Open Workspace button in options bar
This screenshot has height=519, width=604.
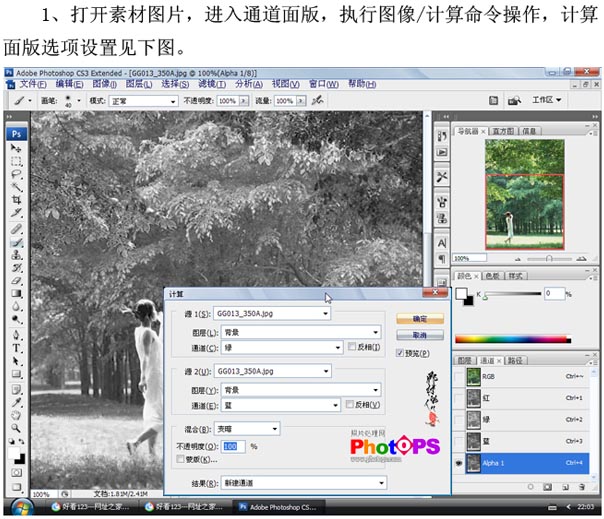point(546,100)
